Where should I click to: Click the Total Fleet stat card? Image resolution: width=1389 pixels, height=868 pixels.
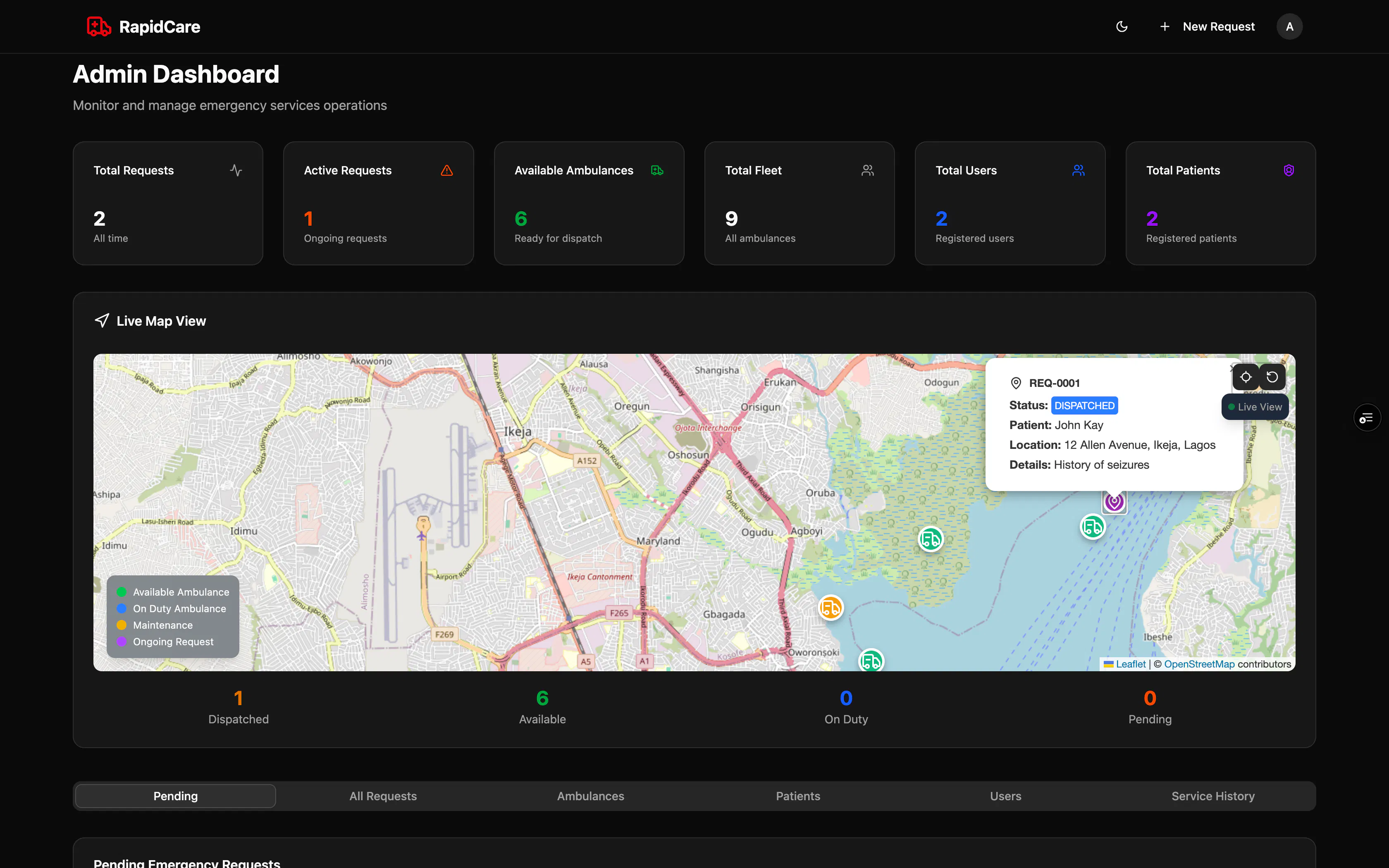(x=799, y=203)
